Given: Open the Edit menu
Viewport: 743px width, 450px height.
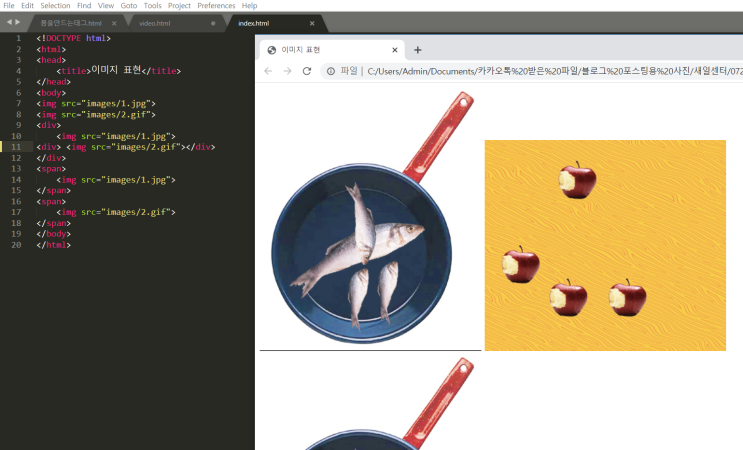Looking at the screenshot, I should 27,6.
